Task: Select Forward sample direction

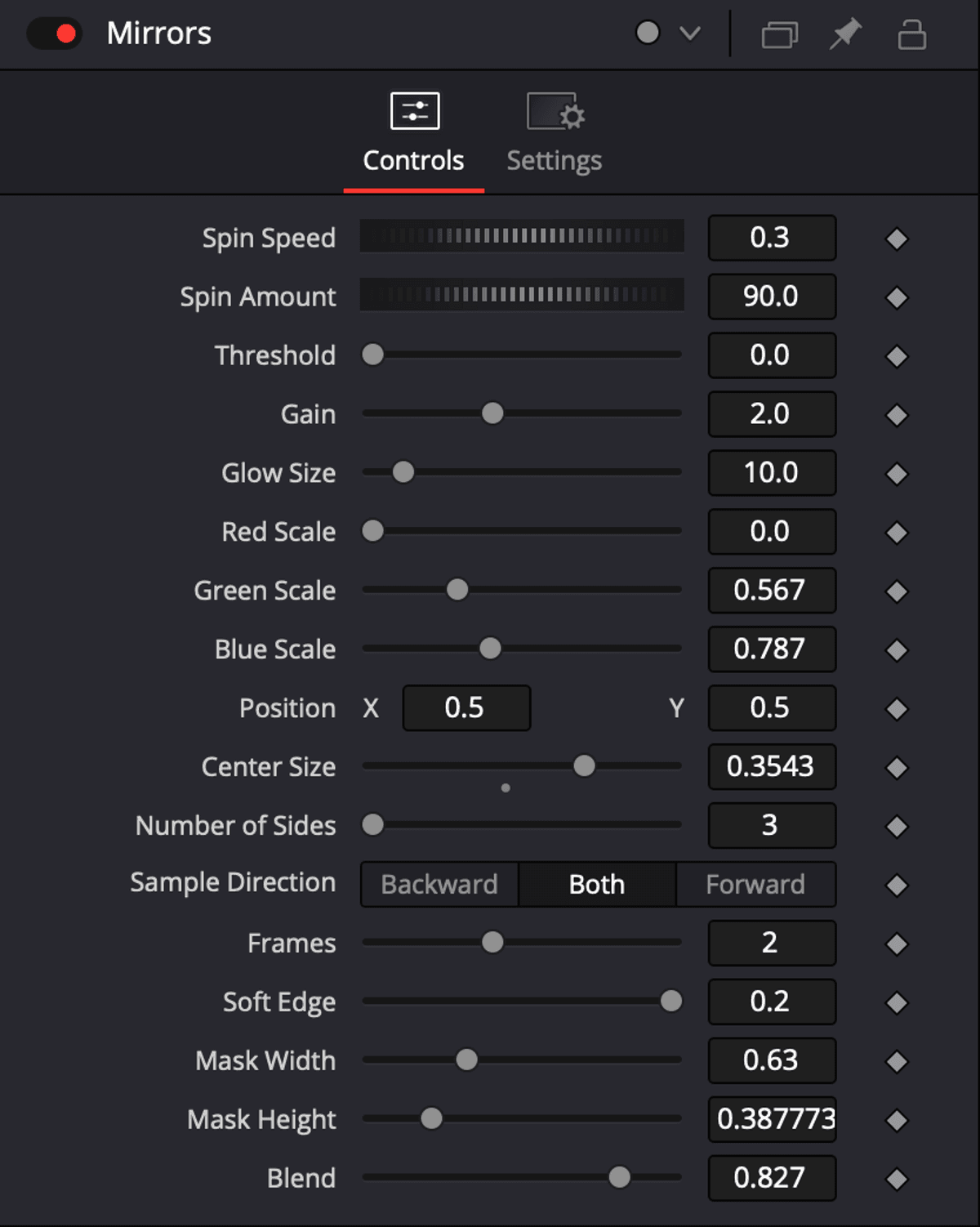Action: coord(755,885)
